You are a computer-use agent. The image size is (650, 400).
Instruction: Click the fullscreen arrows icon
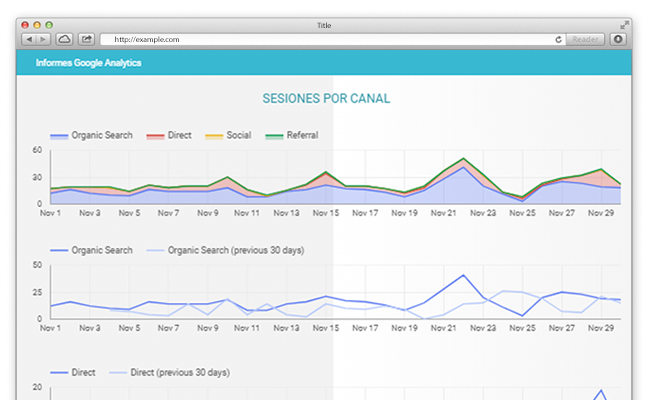(x=623, y=25)
